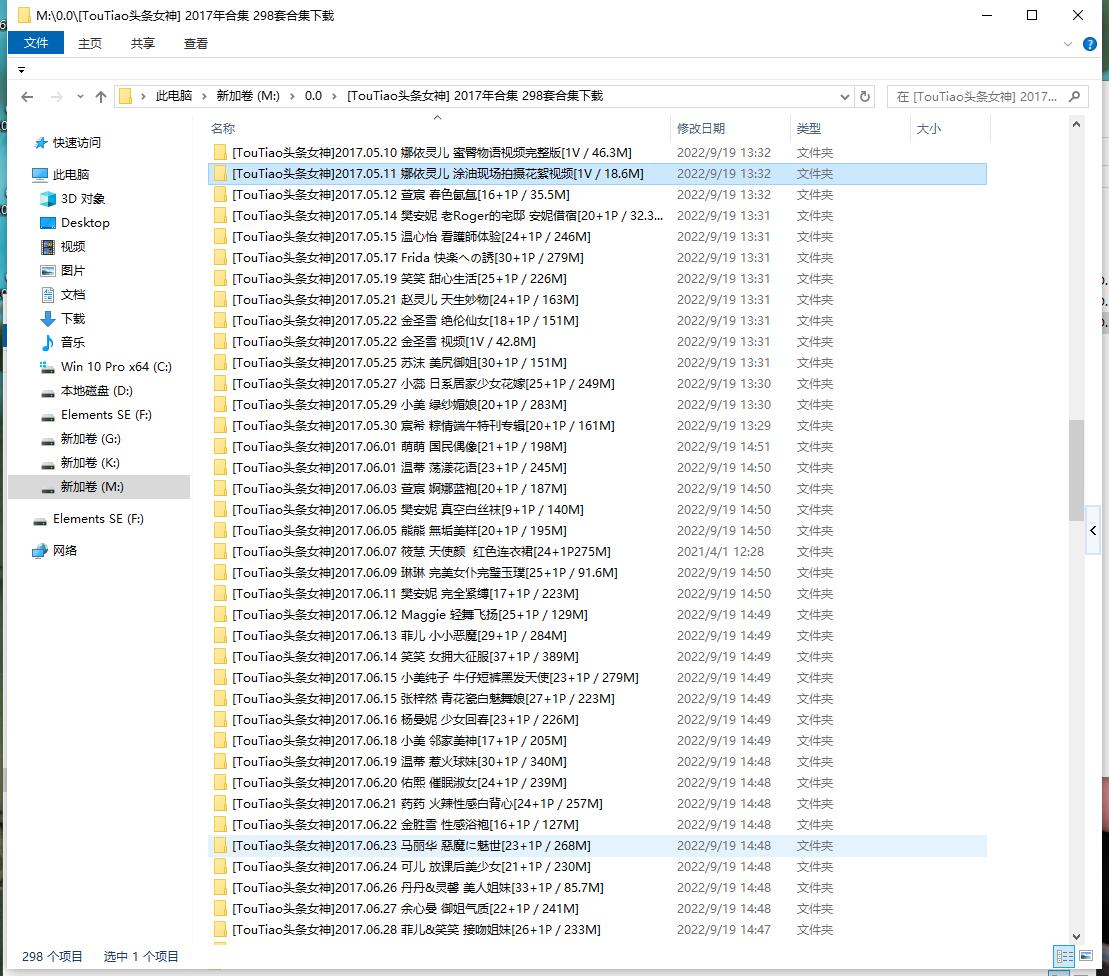This screenshot has width=1109, height=976.
Task: Select the folder name dated 2017.06.28
Action: (x=417, y=930)
